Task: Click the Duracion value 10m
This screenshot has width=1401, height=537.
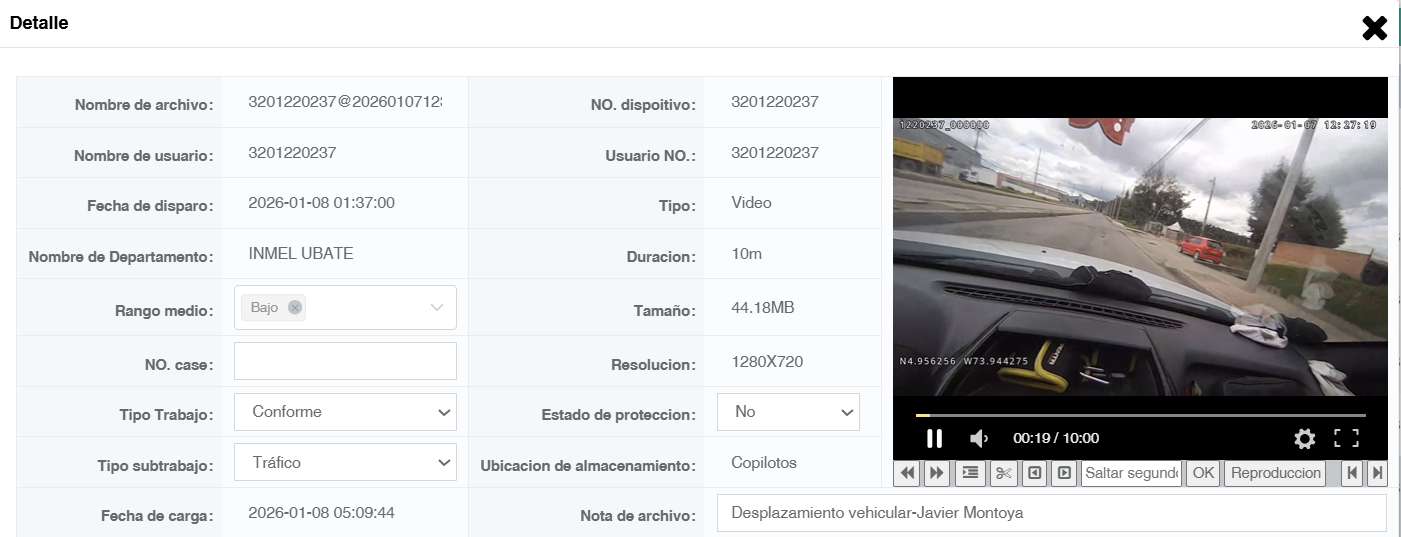Action: point(747,254)
